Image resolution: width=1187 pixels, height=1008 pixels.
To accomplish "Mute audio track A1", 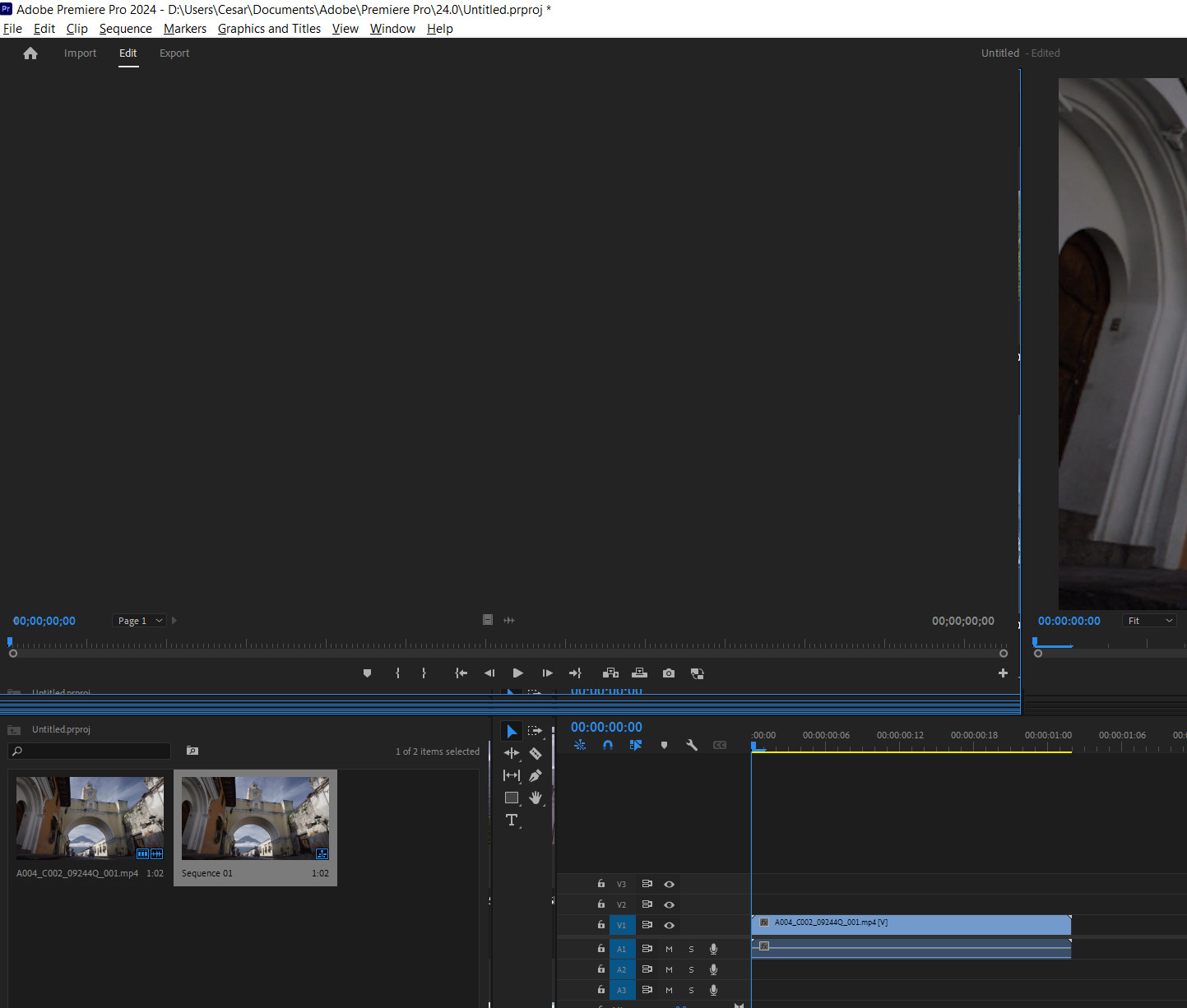I will tap(669, 948).
